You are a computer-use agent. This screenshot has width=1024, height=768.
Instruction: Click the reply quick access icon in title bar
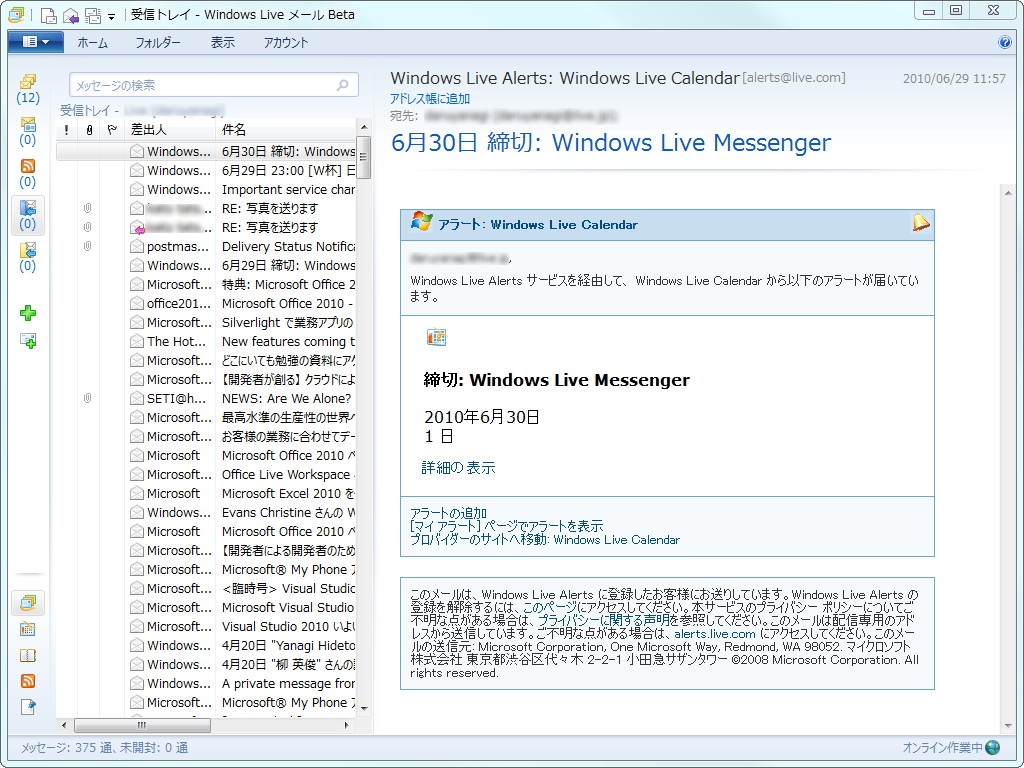coord(71,15)
